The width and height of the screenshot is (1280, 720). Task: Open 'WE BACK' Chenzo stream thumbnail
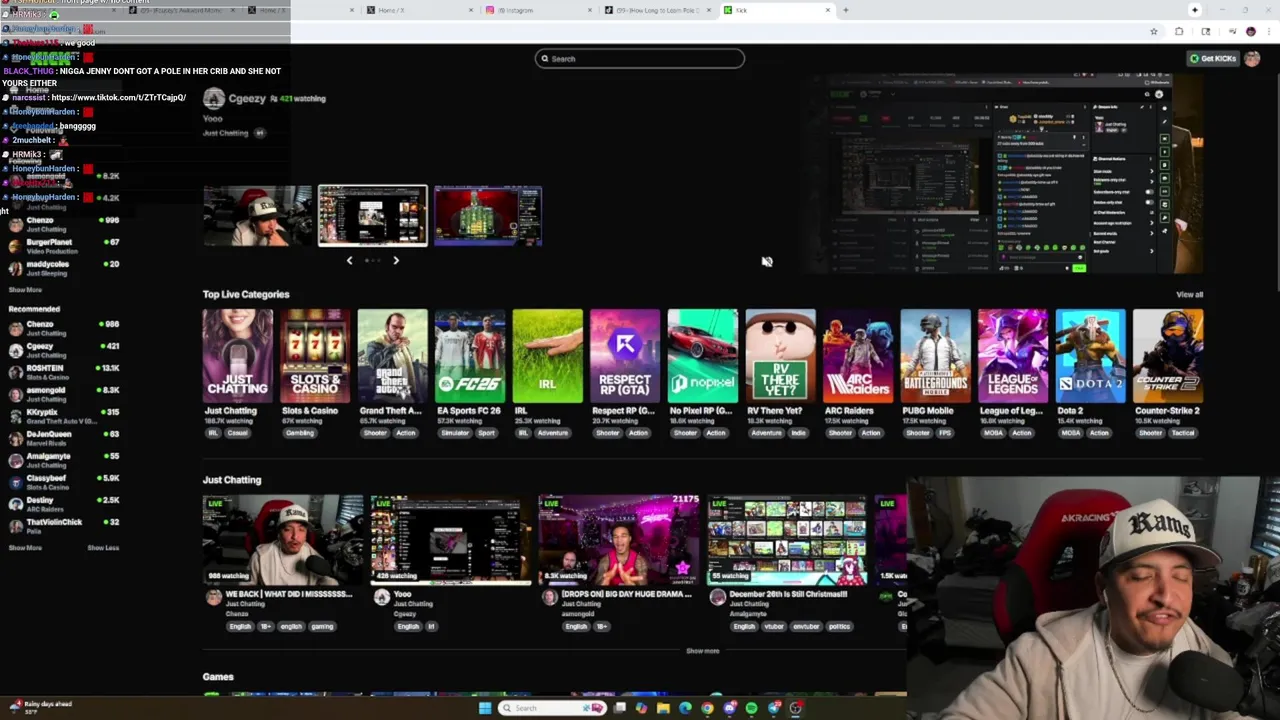tap(283, 539)
